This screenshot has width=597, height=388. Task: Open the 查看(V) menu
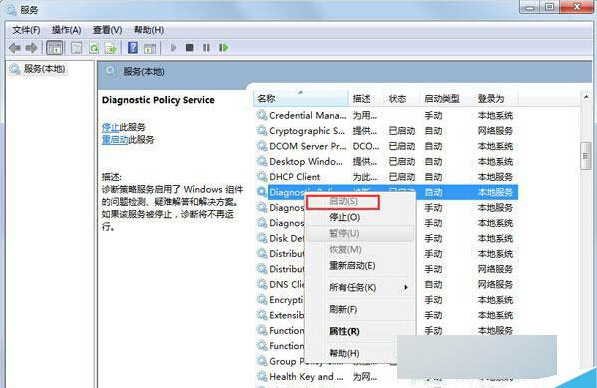108,30
